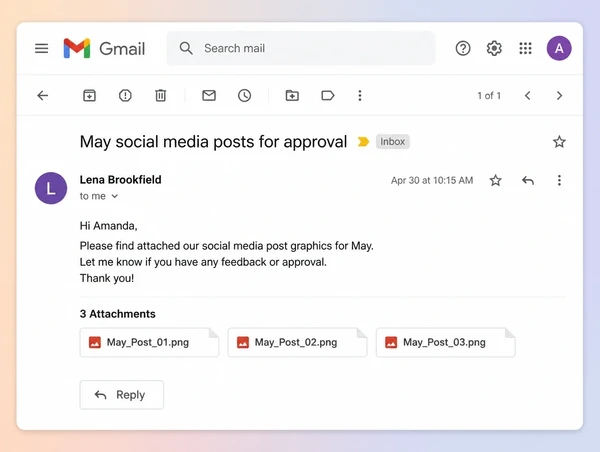Open the main menu hamburger icon
Viewport: 600px width, 452px height.
pos(41,48)
